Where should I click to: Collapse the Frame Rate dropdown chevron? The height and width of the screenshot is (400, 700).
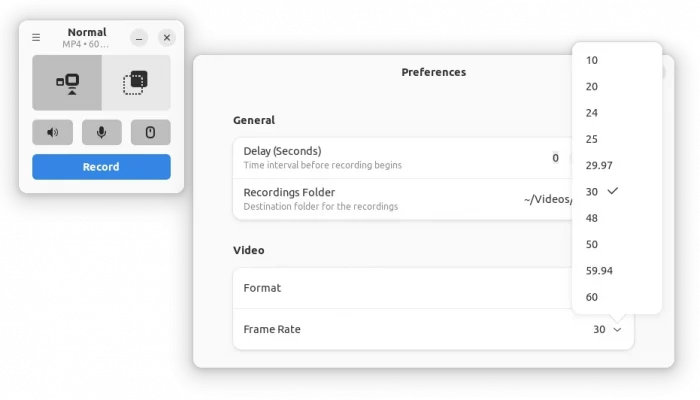pyautogui.click(x=617, y=329)
